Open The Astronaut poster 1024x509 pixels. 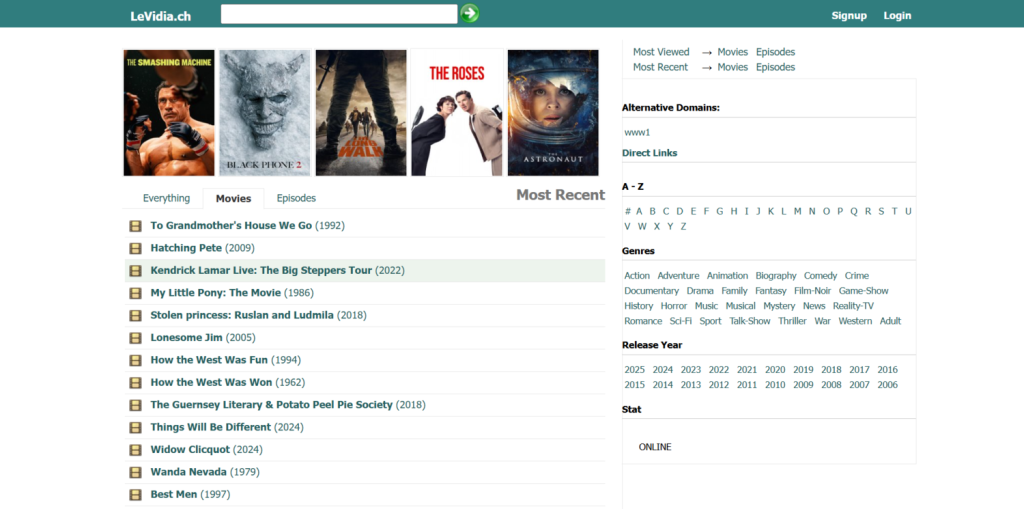(x=553, y=112)
